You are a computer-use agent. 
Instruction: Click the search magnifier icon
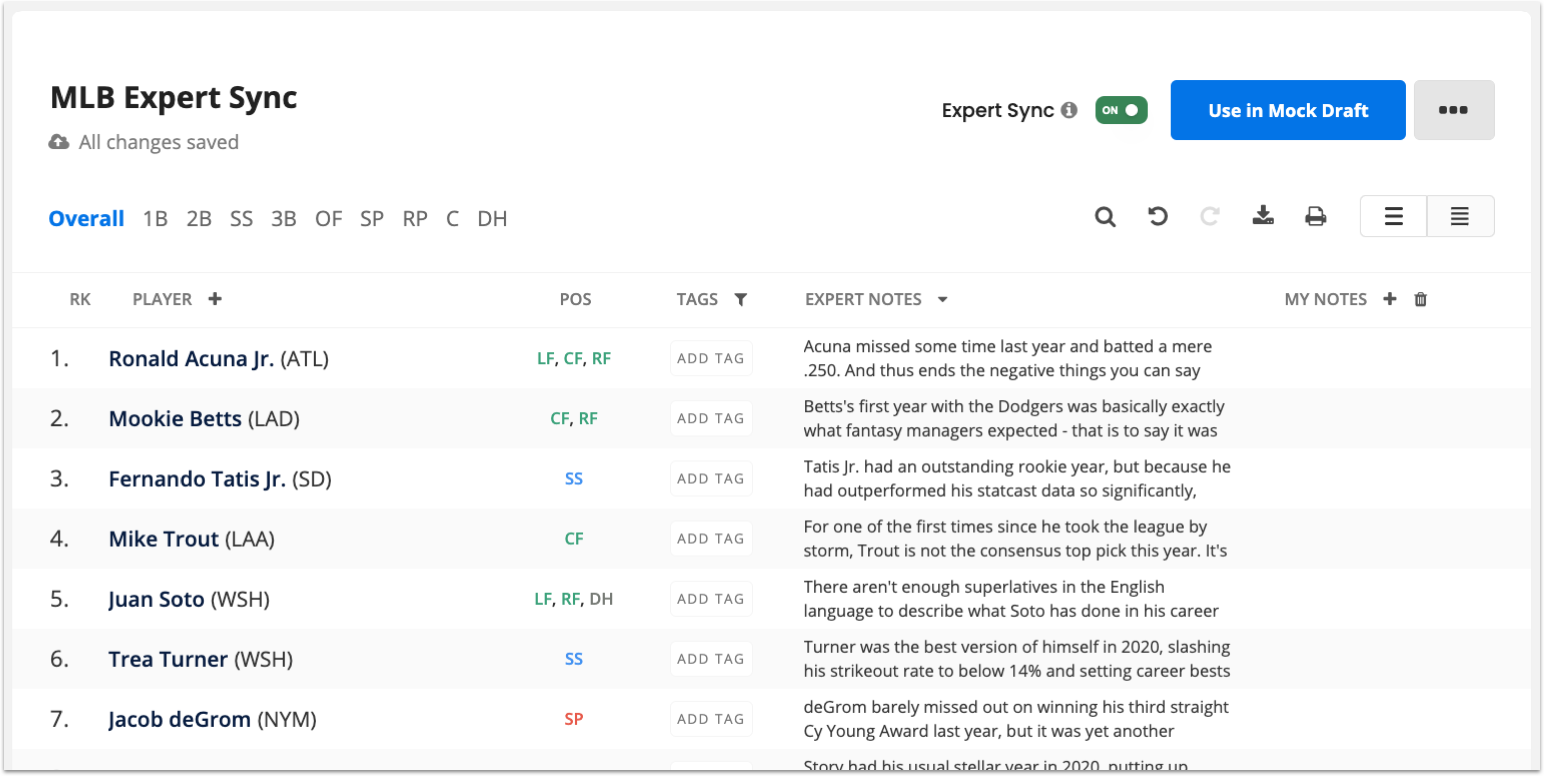[1105, 216]
